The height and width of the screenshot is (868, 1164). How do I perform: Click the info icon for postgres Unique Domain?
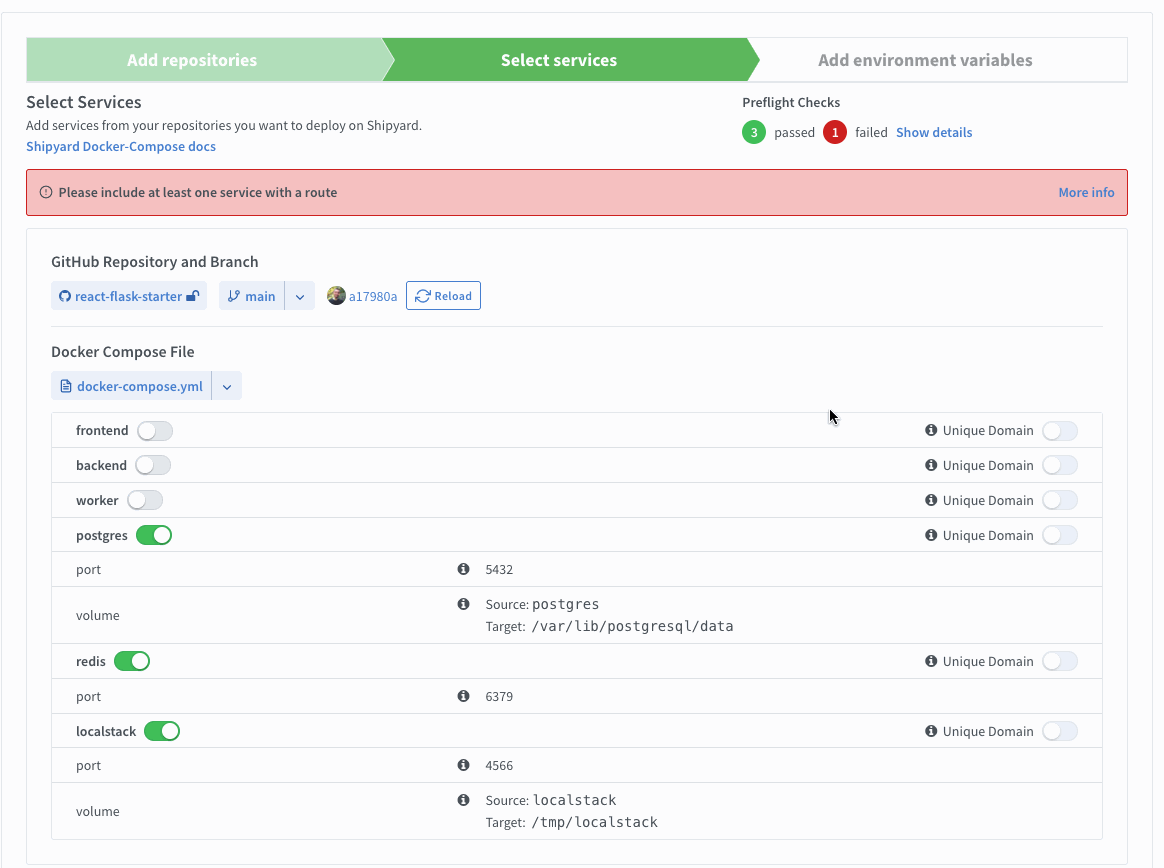tap(931, 535)
